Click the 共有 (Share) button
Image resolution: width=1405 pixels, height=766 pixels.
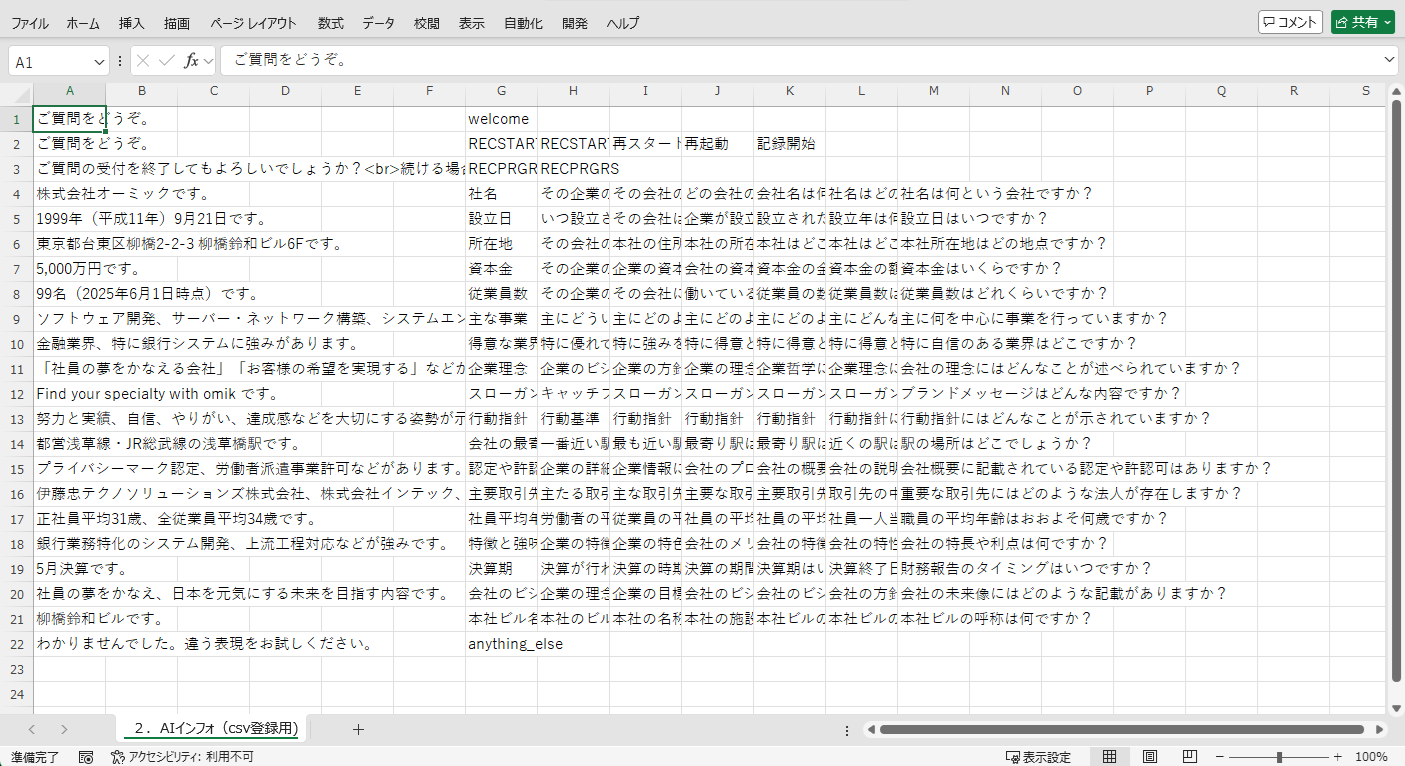coord(1361,21)
